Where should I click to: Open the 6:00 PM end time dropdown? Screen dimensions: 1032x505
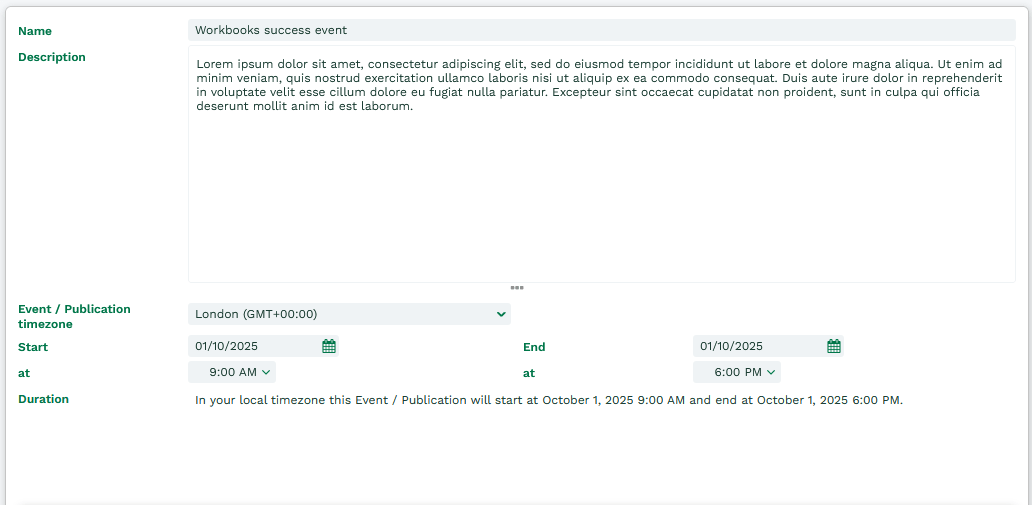(736, 372)
